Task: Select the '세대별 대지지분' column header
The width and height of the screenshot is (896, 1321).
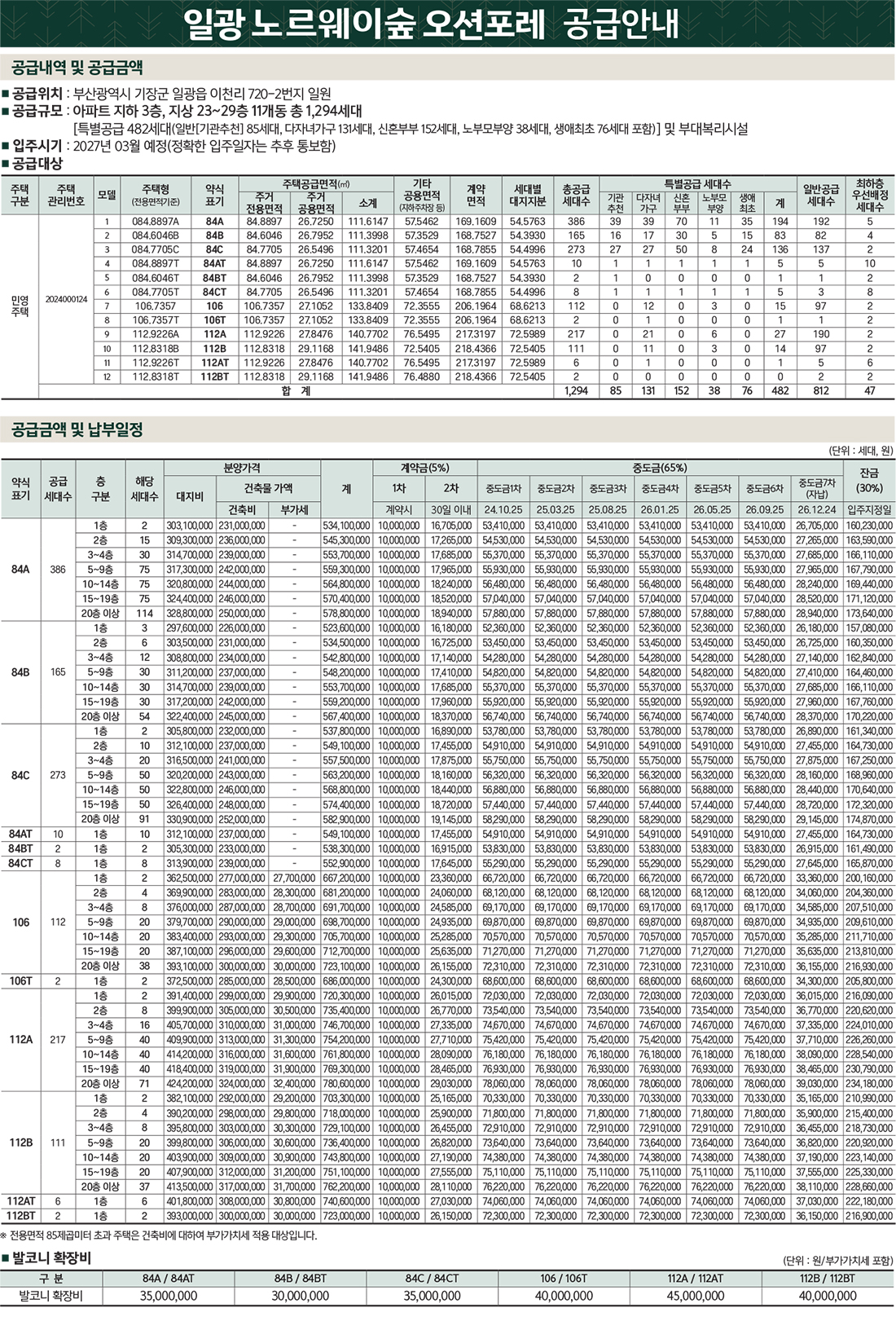Action: [x=528, y=195]
